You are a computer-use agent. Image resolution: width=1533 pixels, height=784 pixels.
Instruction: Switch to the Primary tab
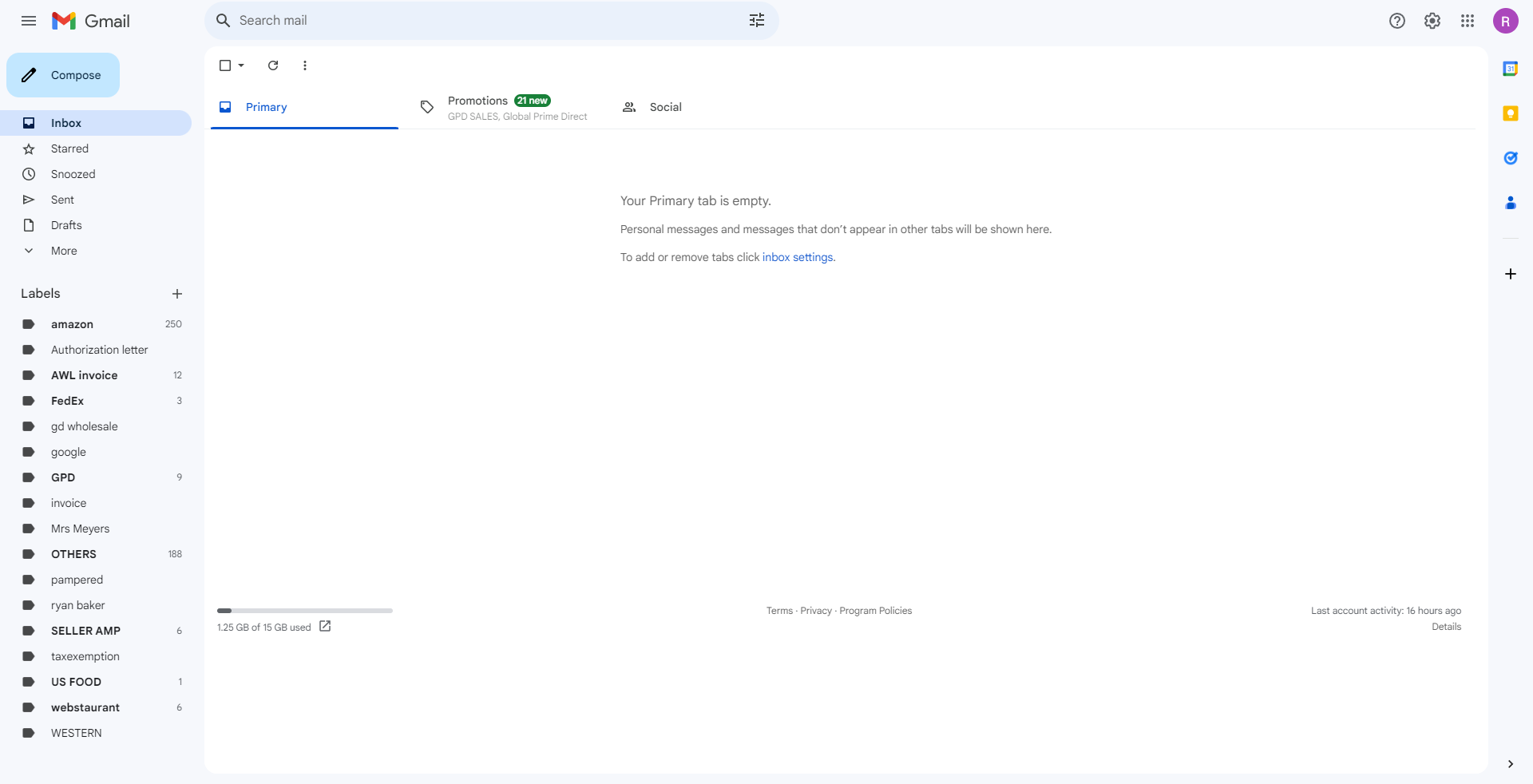coord(304,107)
